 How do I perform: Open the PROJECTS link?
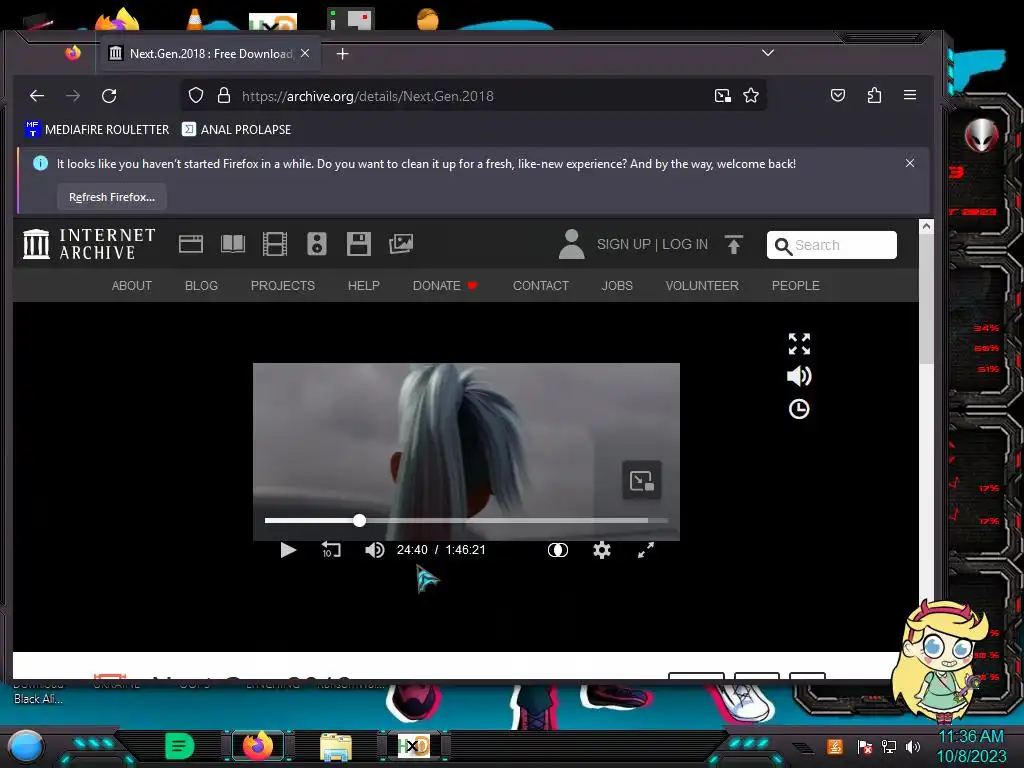click(x=283, y=285)
